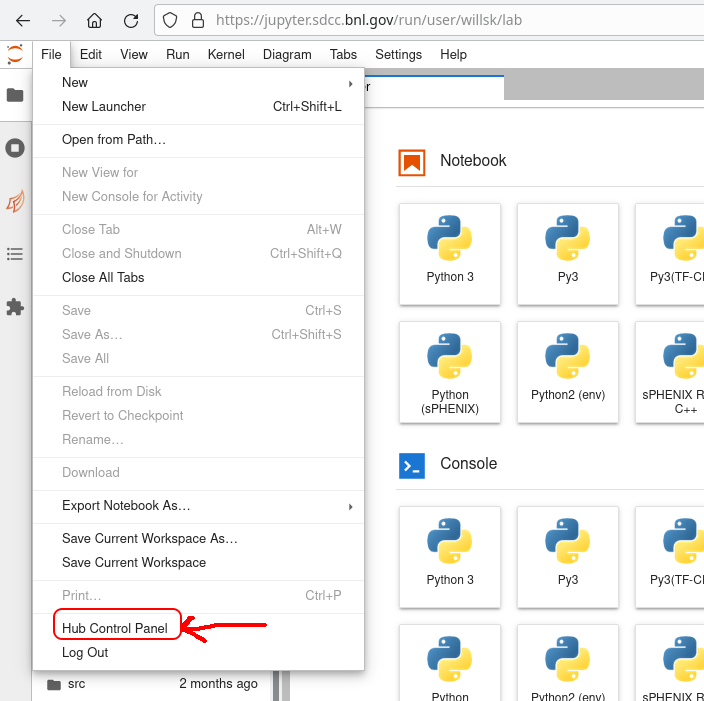The width and height of the screenshot is (704, 701).
Task: Select Save Current Workspace As…
Action: 198,538
